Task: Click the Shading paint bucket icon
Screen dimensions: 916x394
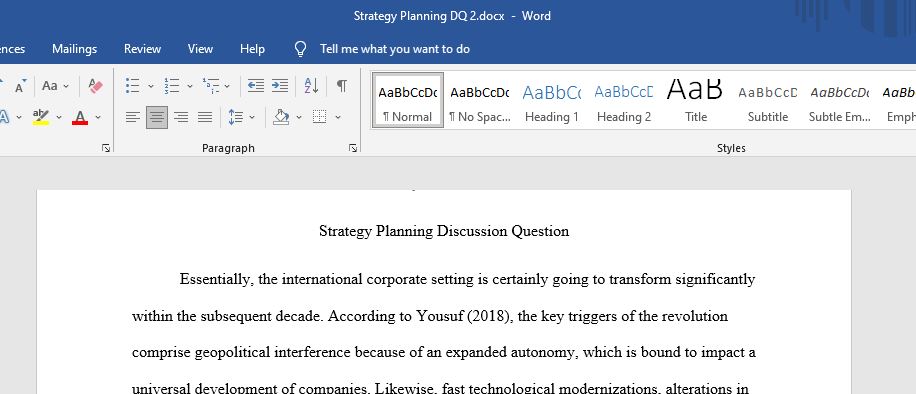Action: pos(282,117)
